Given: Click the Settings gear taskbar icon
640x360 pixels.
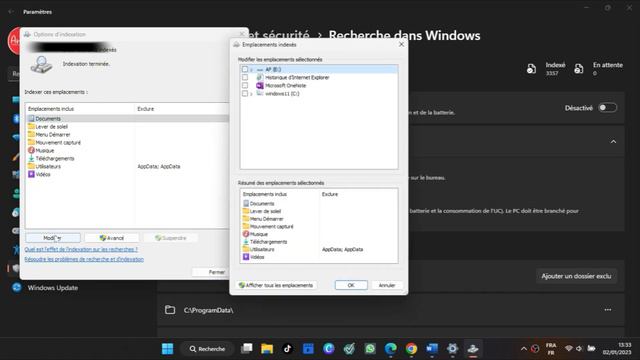Looking at the screenshot, I should [x=452, y=349].
